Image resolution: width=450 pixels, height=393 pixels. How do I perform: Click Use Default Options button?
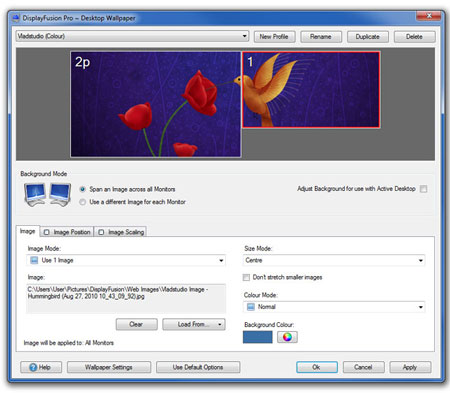coord(198,367)
